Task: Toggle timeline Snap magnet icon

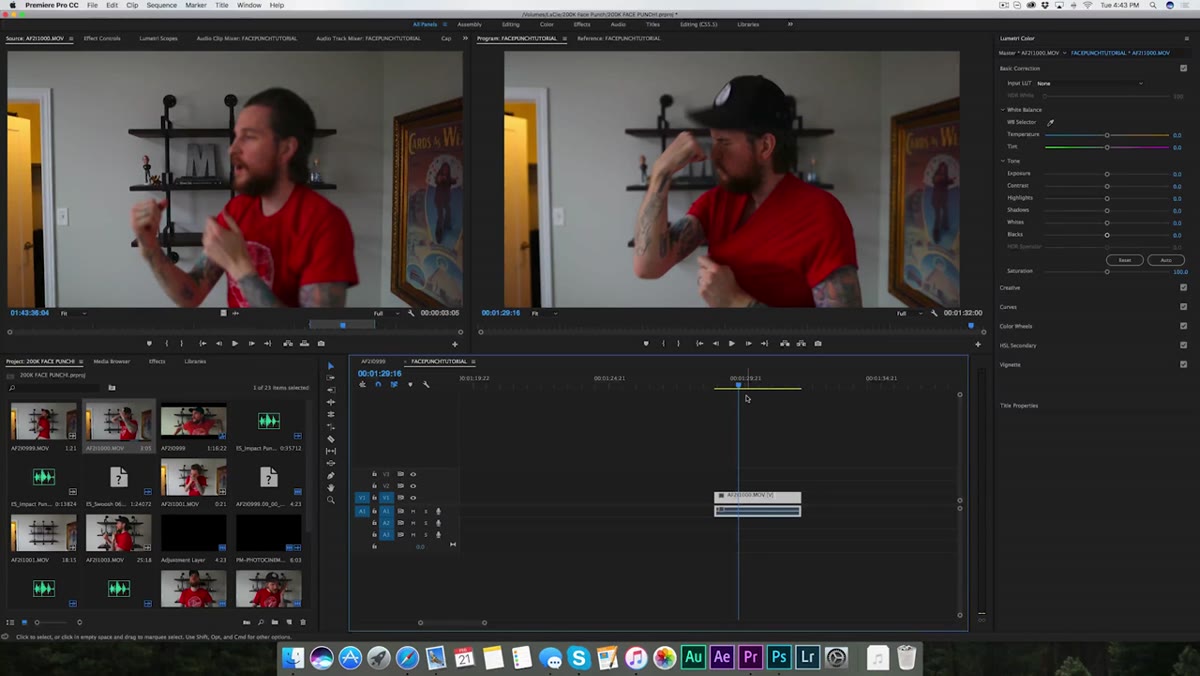Action: coord(378,385)
